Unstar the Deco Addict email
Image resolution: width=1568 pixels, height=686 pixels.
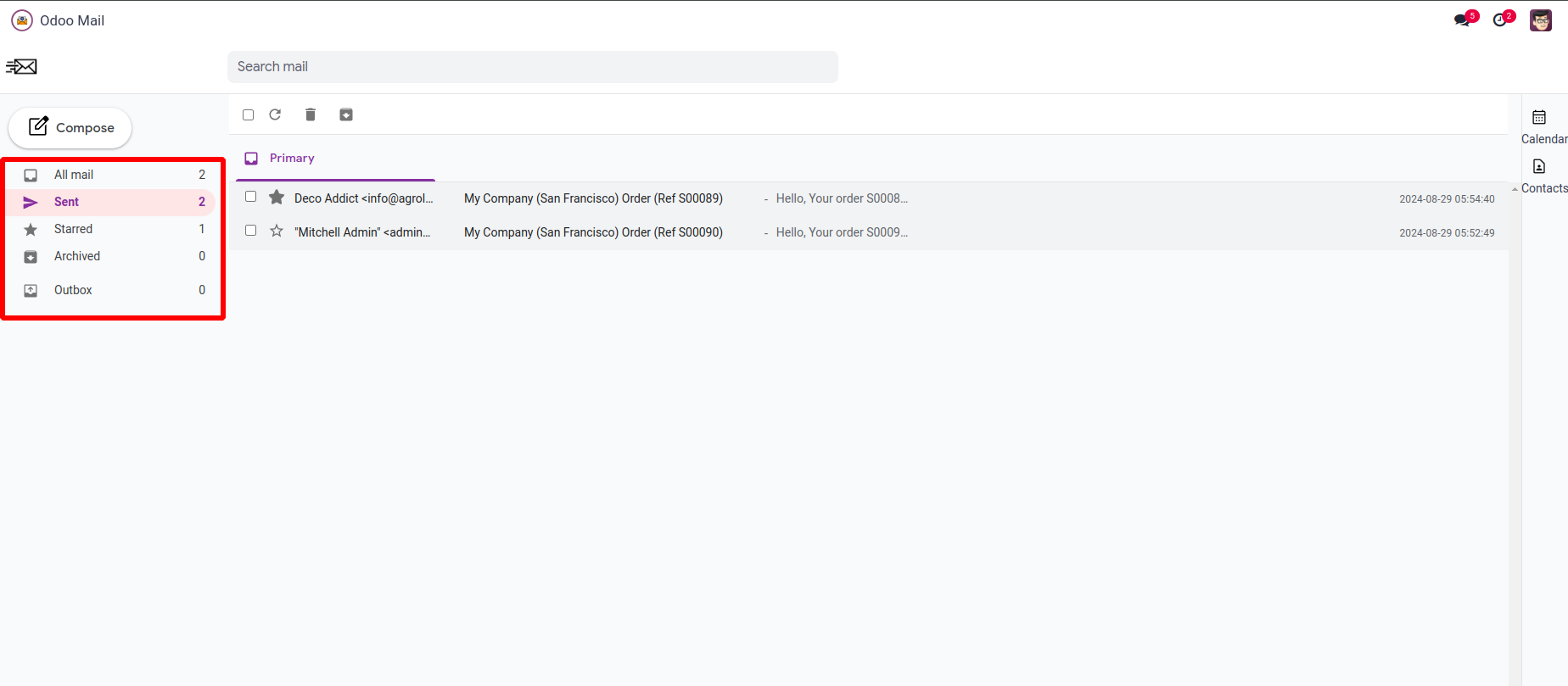(277, 198)
